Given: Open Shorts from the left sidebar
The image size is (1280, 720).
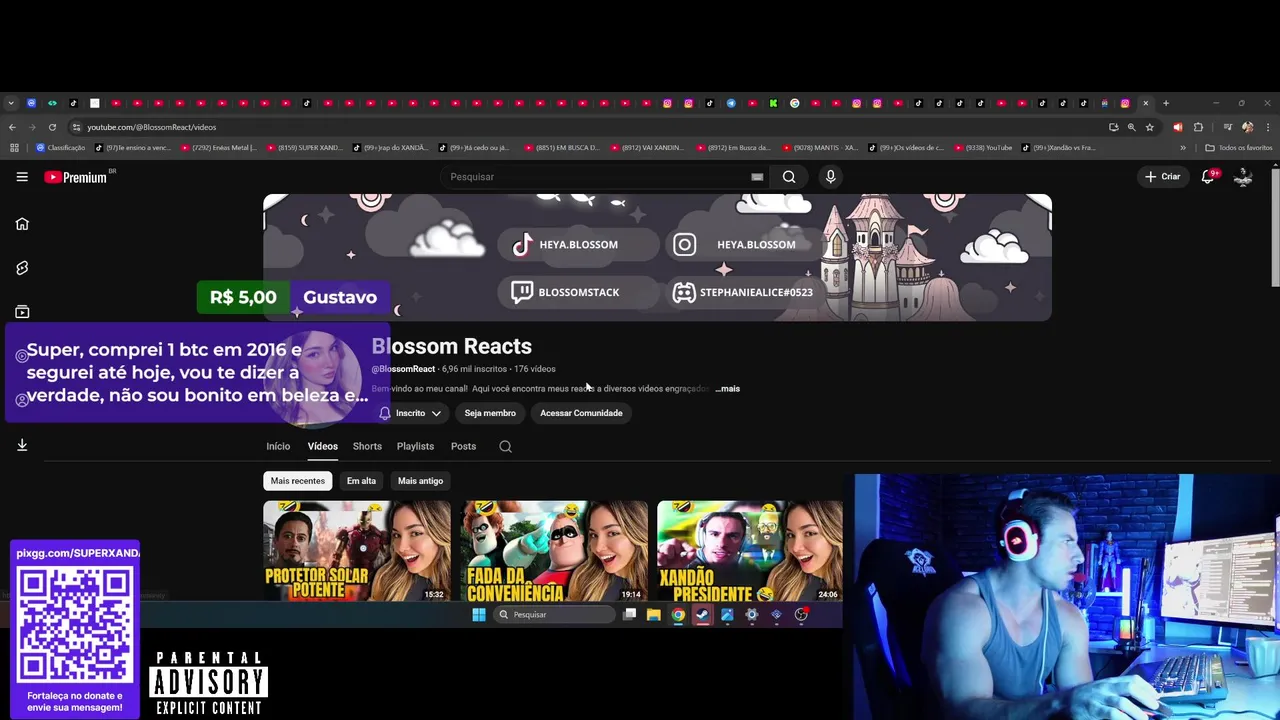Looking at the screenshot, I should [22, 268].
